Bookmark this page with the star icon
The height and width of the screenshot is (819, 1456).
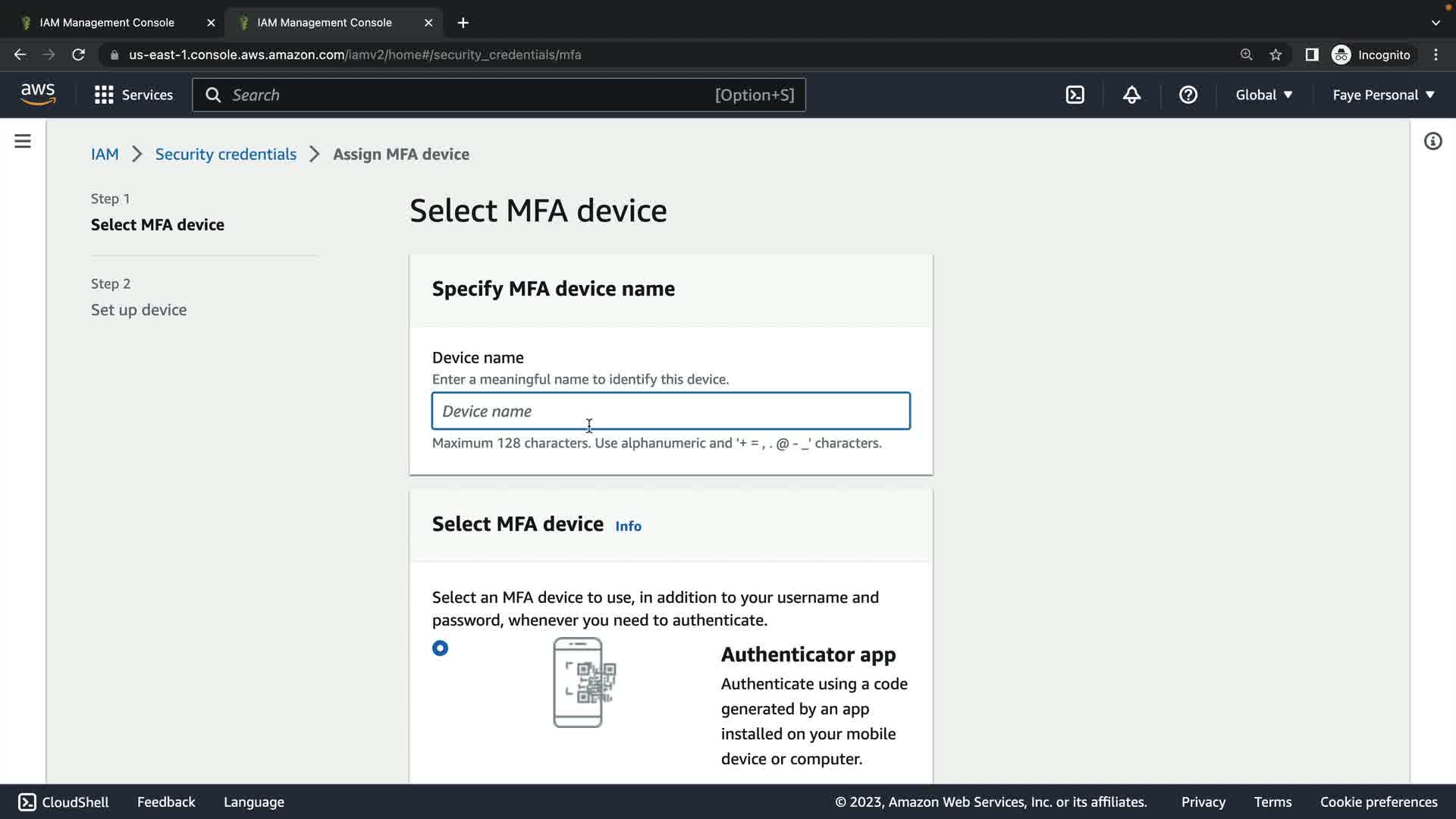(1276, 55)
